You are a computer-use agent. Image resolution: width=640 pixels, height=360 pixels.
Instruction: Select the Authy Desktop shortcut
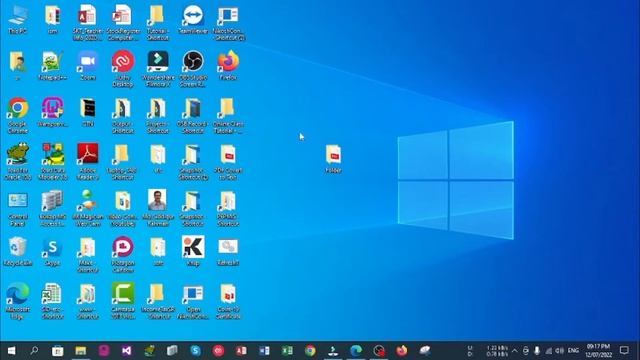[123, 69]
